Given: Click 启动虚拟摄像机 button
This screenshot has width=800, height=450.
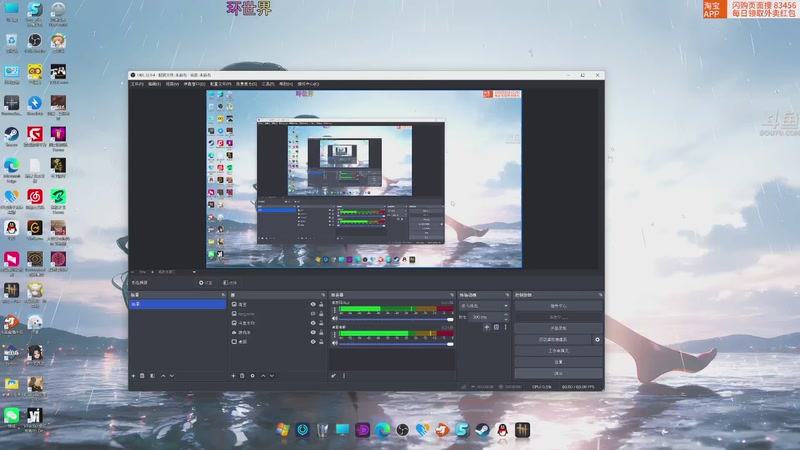Looking at the screenshot, I should click(553, 339).
